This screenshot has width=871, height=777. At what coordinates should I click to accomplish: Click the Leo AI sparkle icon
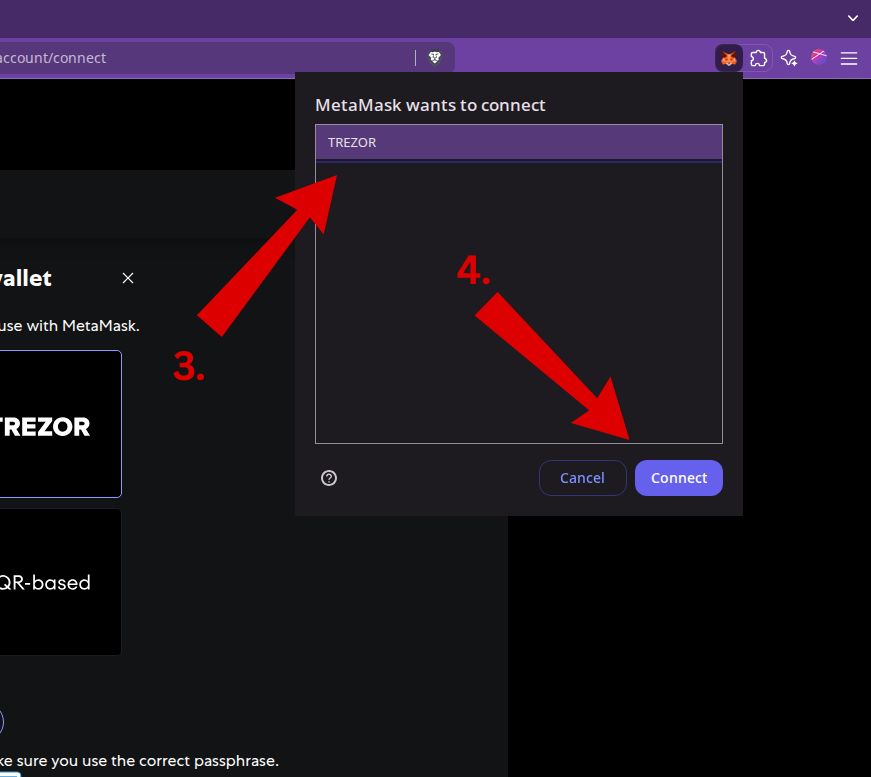(789, 58)
